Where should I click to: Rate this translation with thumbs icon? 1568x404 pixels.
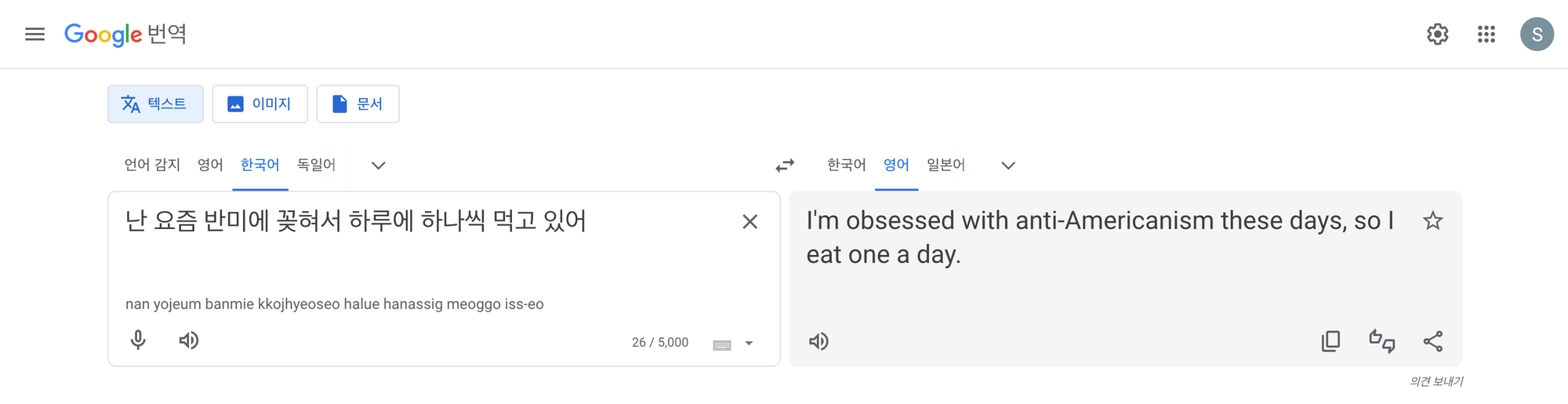tap(1381, 341)
